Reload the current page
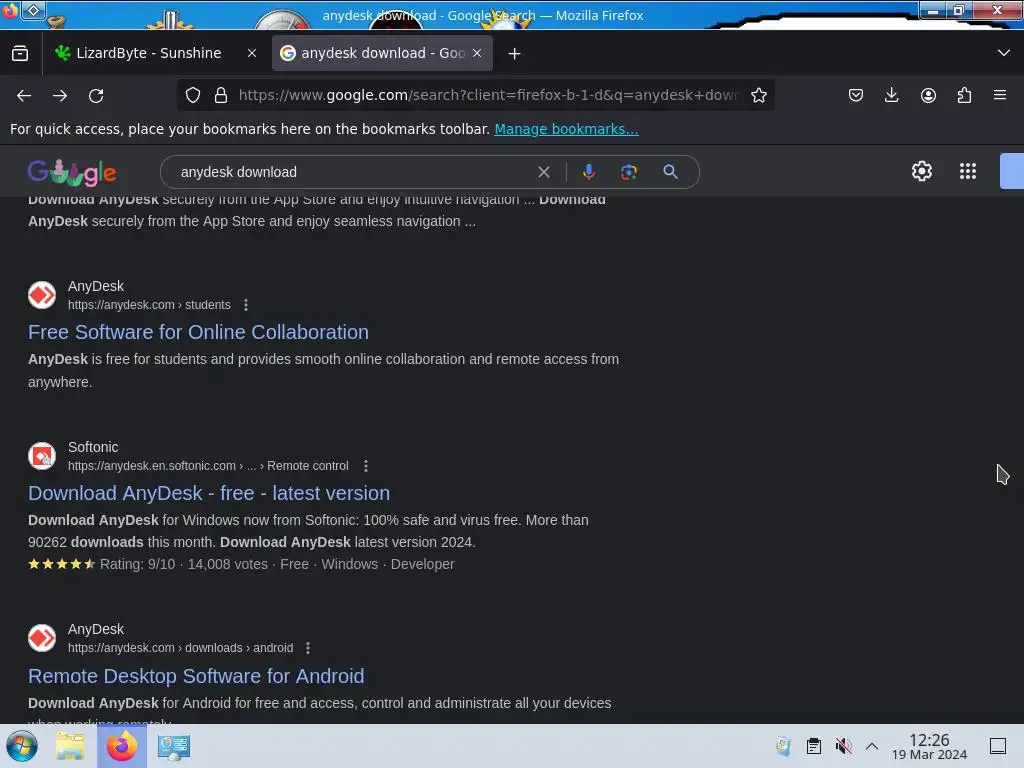This screenshot has width=1024, height=768. tap(96, 95)
